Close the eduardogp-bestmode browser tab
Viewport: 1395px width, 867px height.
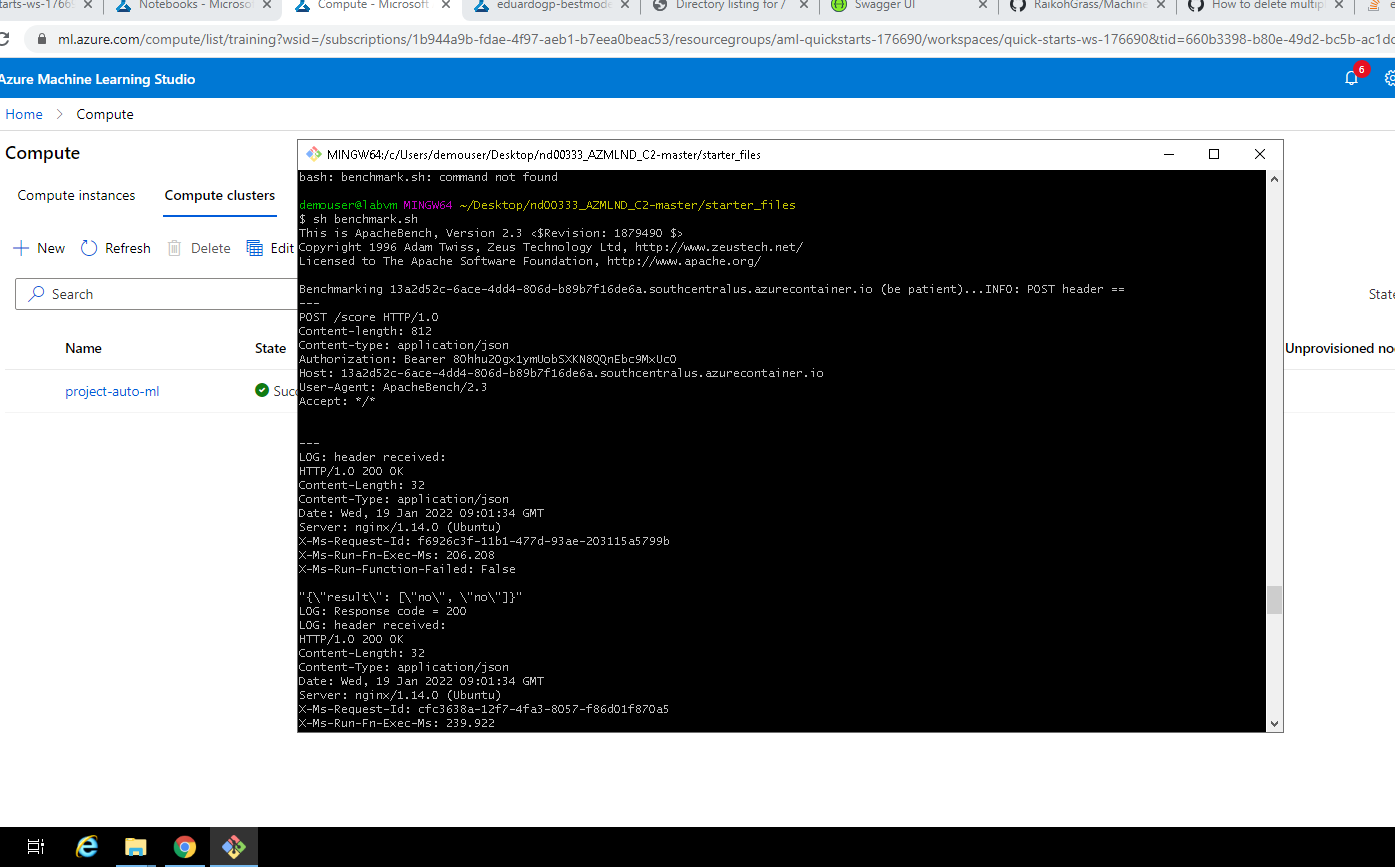point(623,6)
